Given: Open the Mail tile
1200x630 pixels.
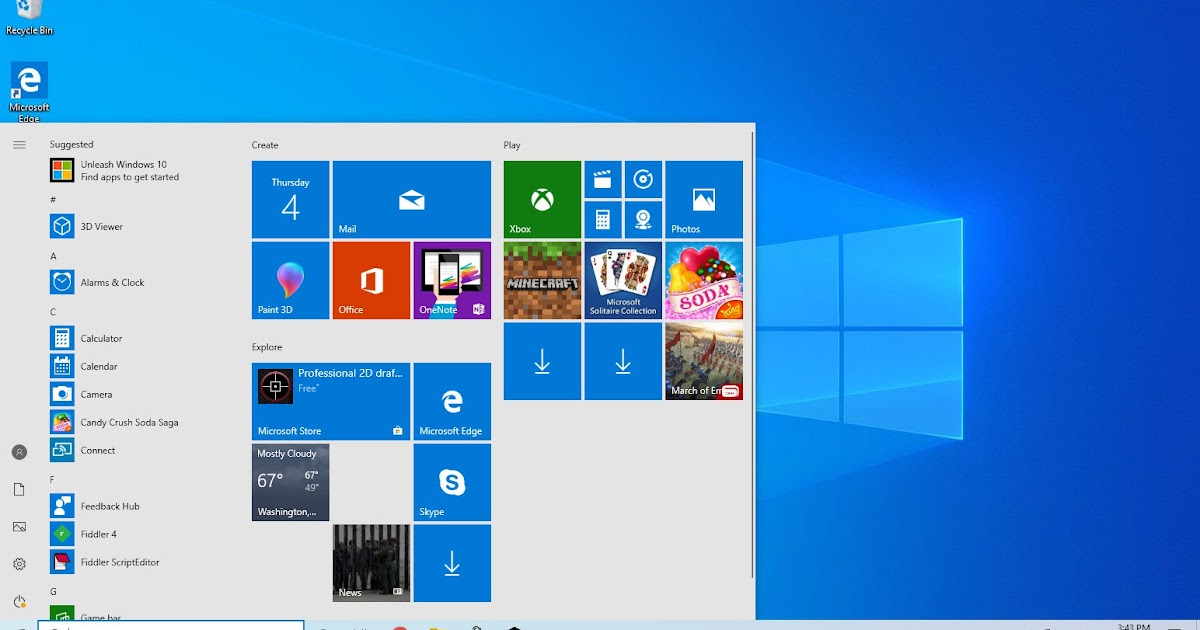Looking at the screenshot, I should [412, 199].
